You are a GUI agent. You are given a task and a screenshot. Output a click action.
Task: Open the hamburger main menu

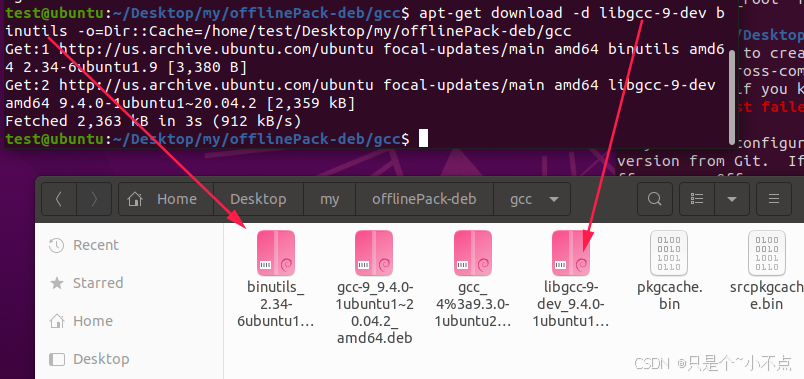tap(774, 199)
